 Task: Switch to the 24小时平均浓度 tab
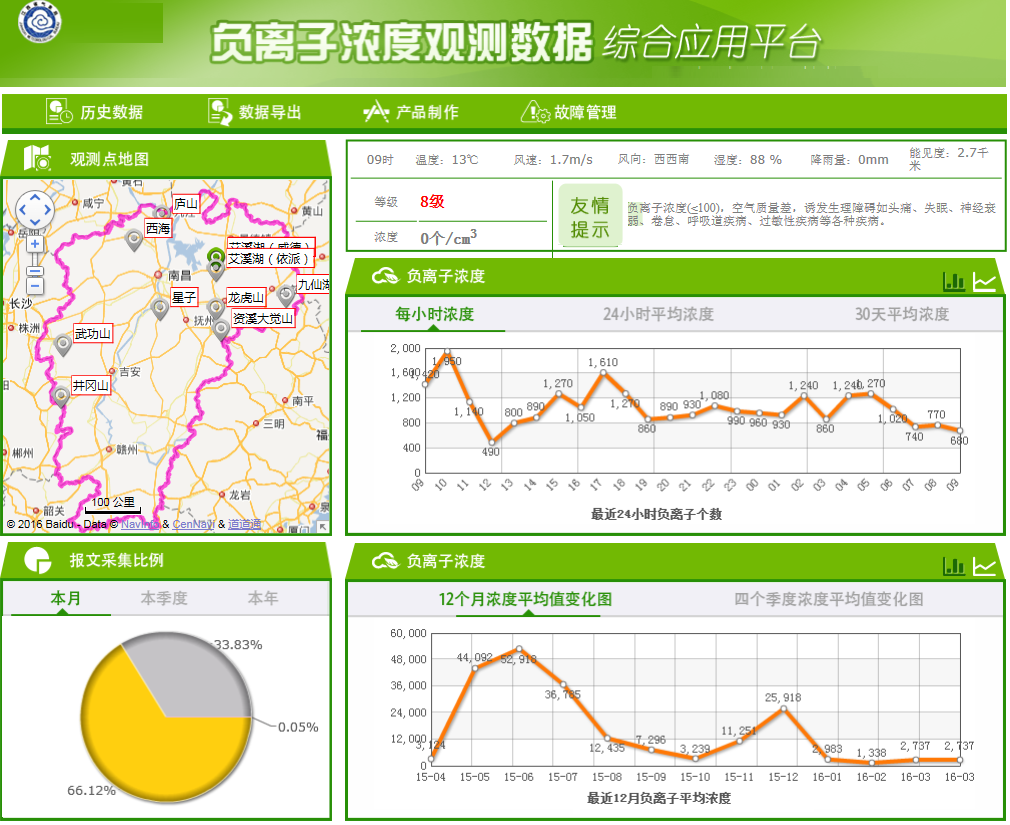pos(658,314)
